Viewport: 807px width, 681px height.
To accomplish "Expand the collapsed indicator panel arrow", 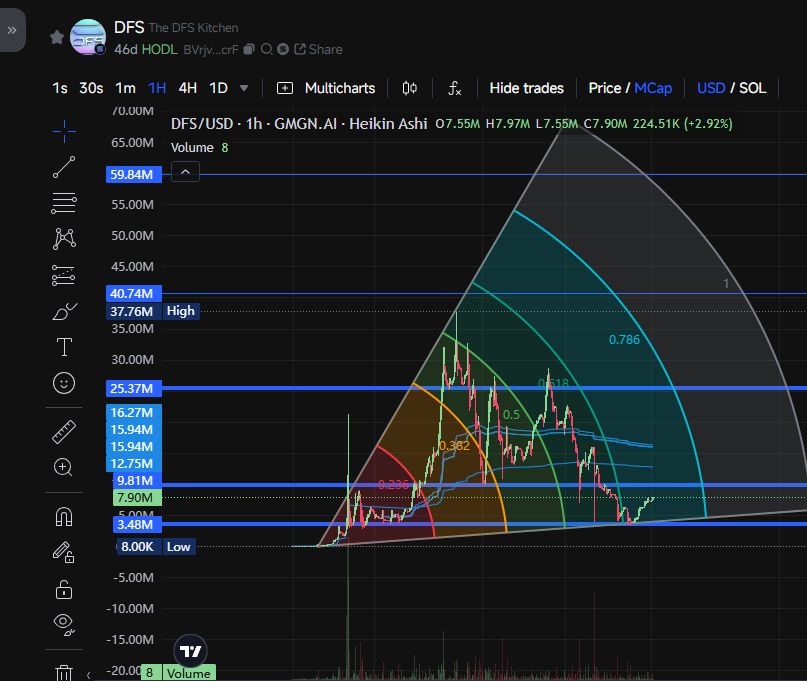I will click(185, 171).
